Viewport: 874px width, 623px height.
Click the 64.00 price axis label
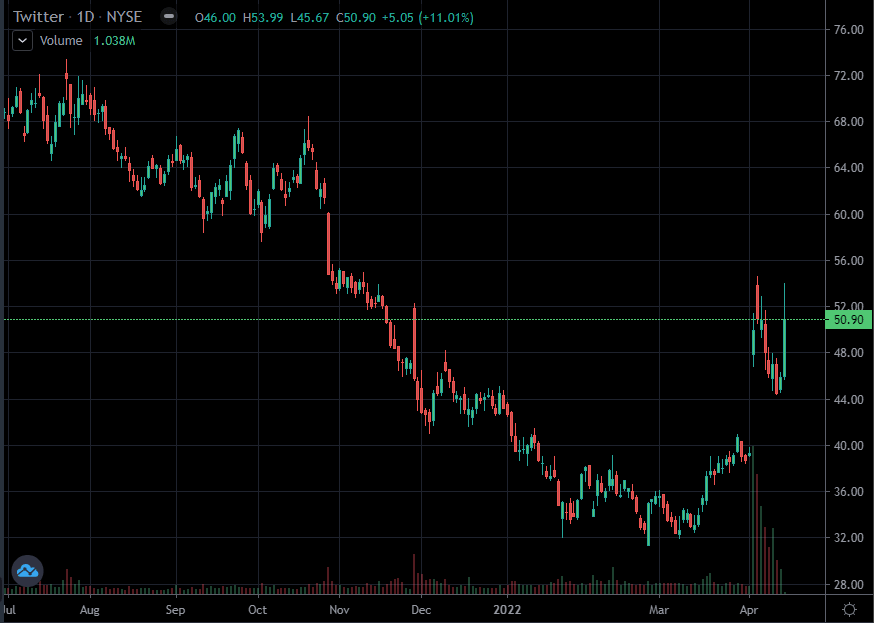(x=848, y=168)
